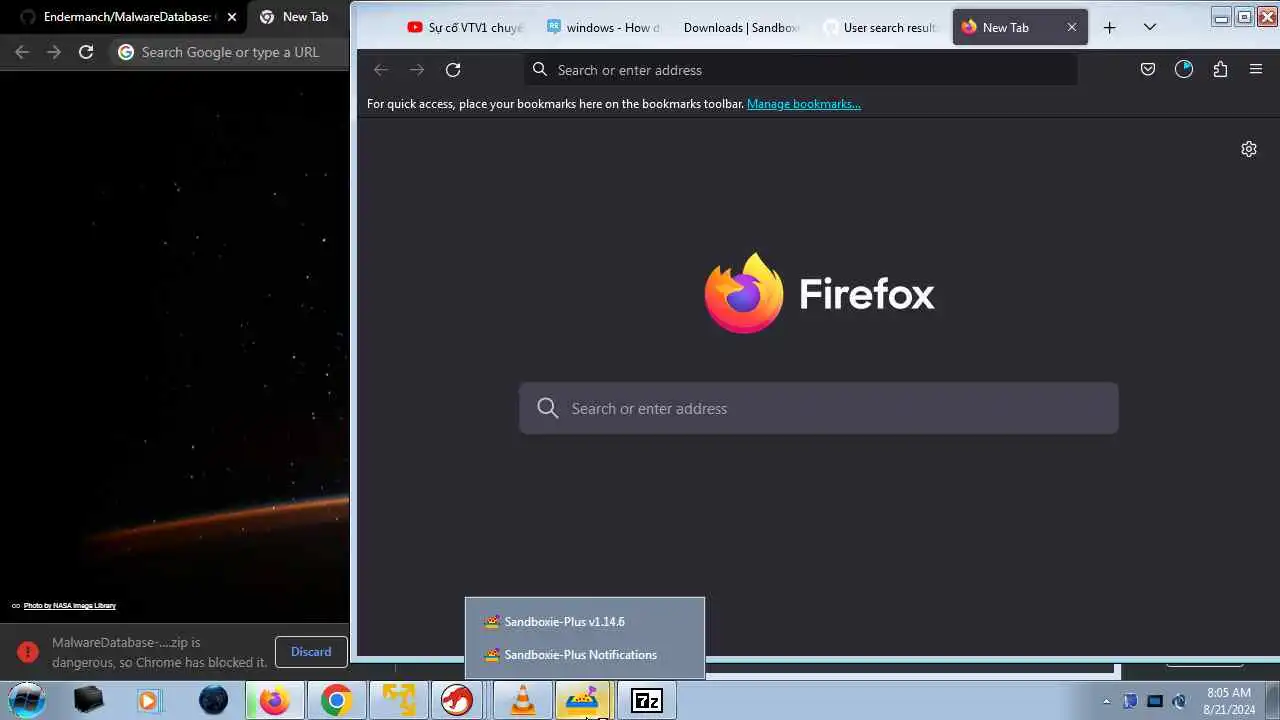Click Chrome forward arrow button
Image resolution: width=1280 pixels, height=720 pixels.
coord(54,52)
